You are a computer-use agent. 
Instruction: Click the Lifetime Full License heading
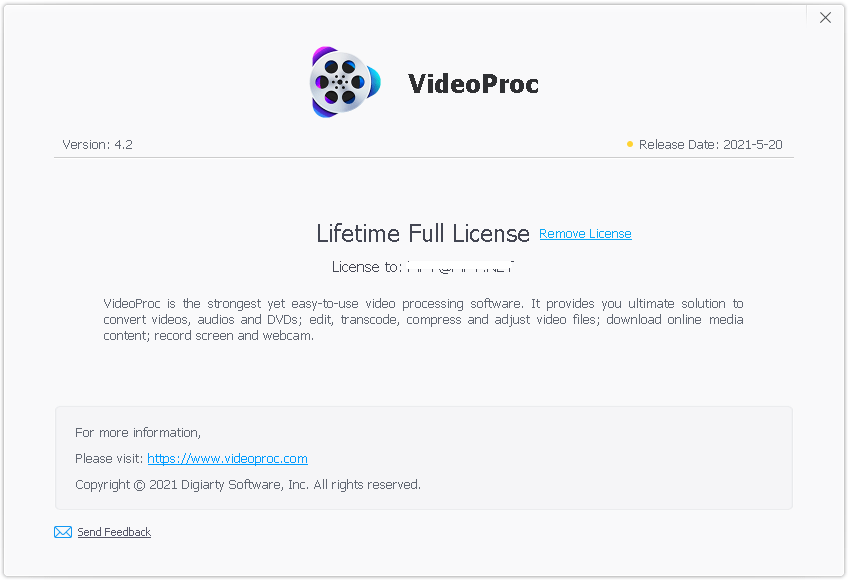[x=423, y=233]
